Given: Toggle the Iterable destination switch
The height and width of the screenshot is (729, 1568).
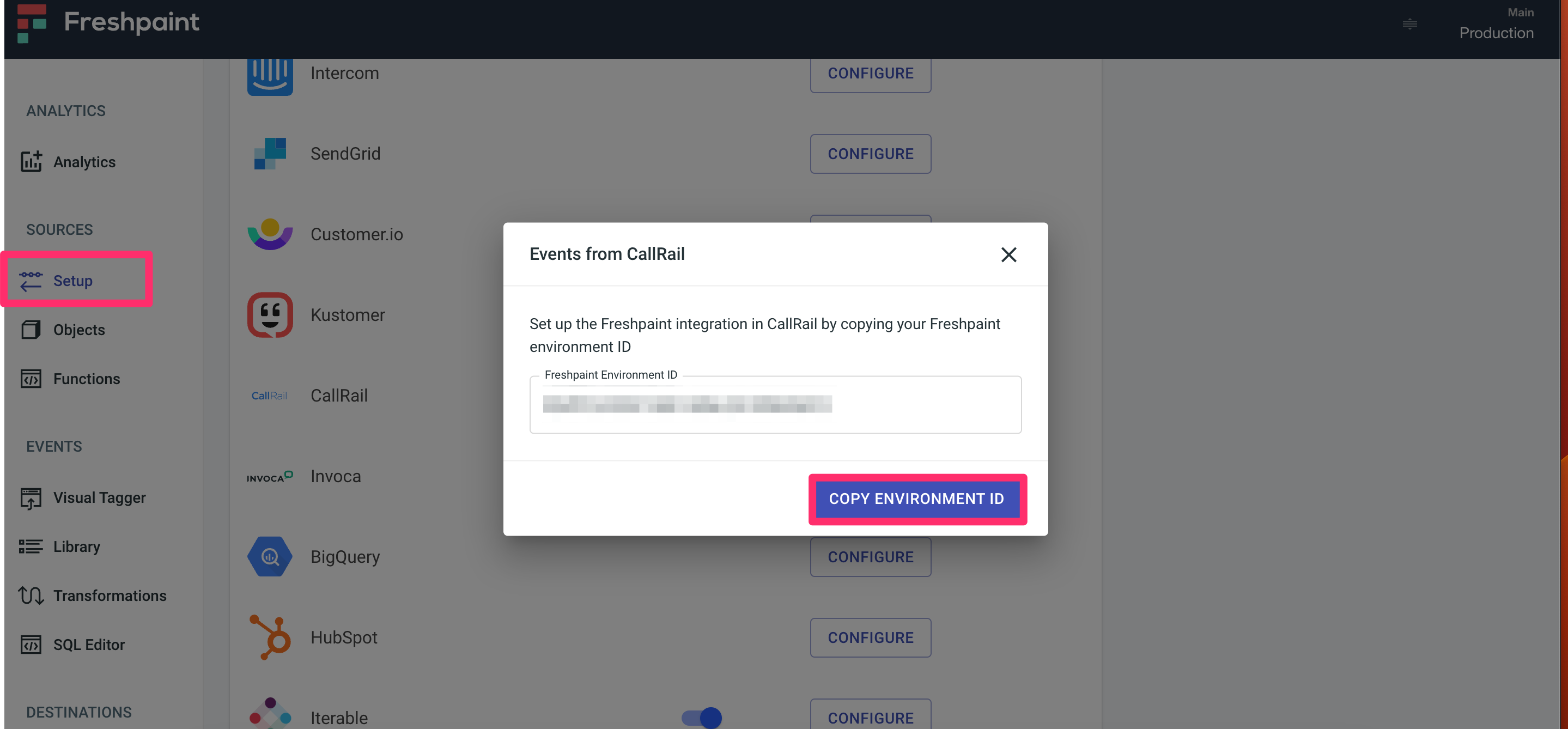Looking at the screenshot, I should (x=701, y=718).
